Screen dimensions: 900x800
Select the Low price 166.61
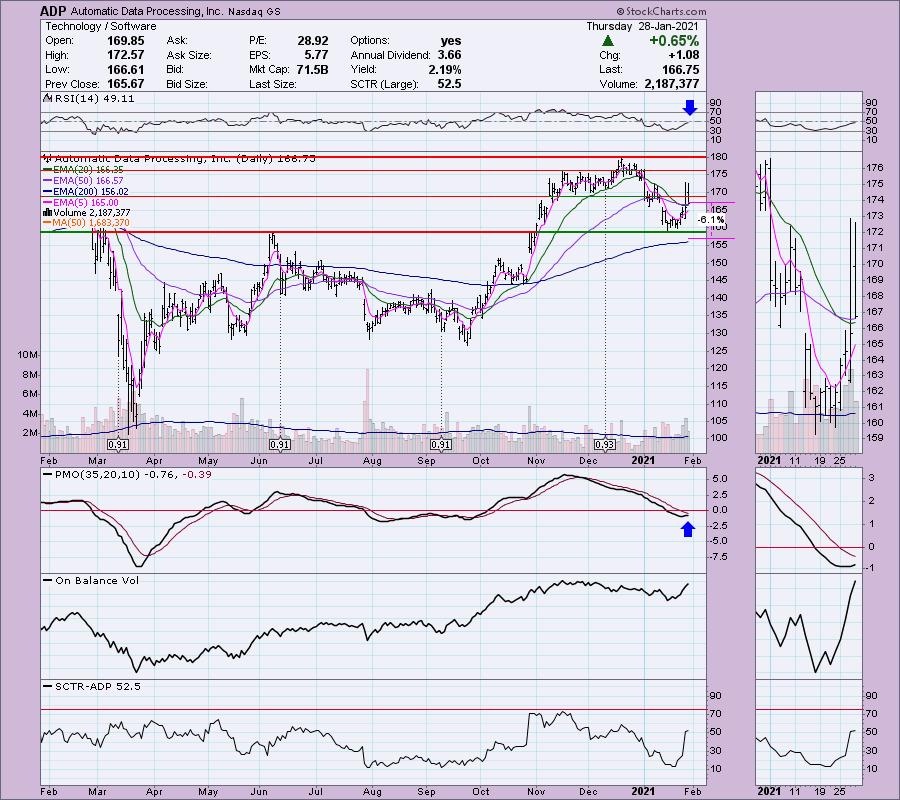(x=126, y=69)
